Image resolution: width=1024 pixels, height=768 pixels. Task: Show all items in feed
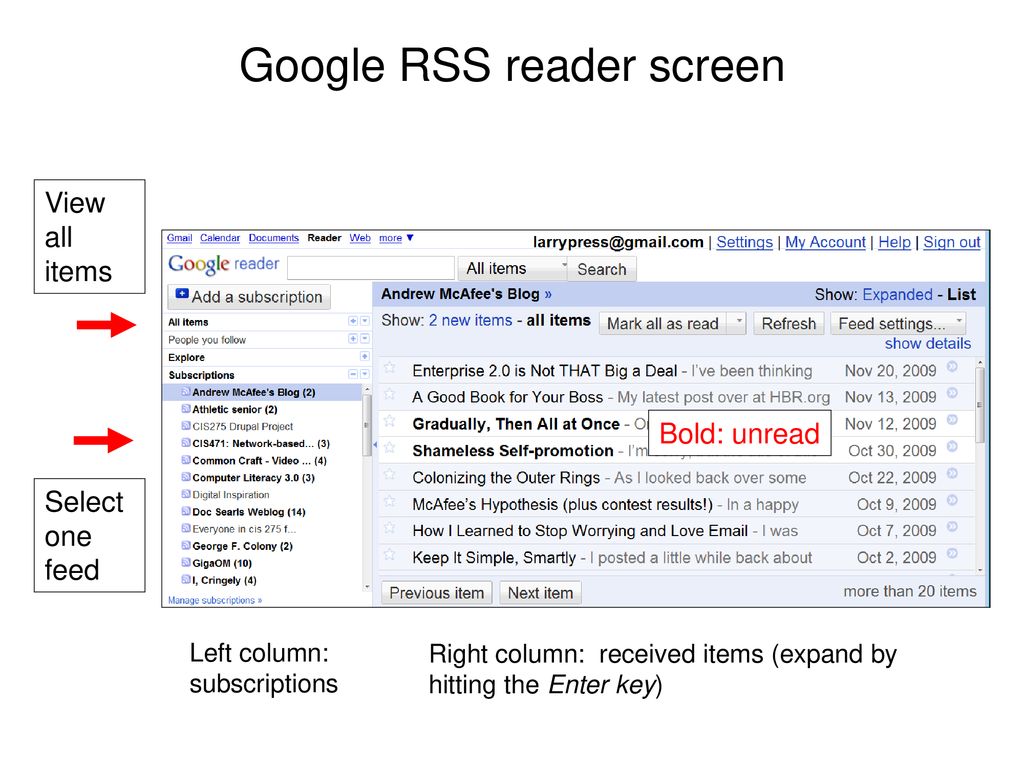[558, 321]
